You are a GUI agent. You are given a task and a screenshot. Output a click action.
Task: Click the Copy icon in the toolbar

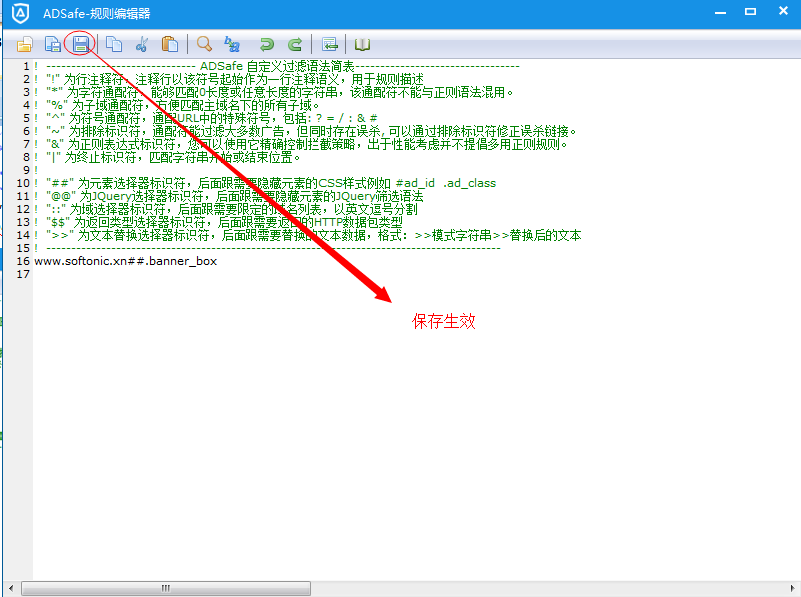114,44
